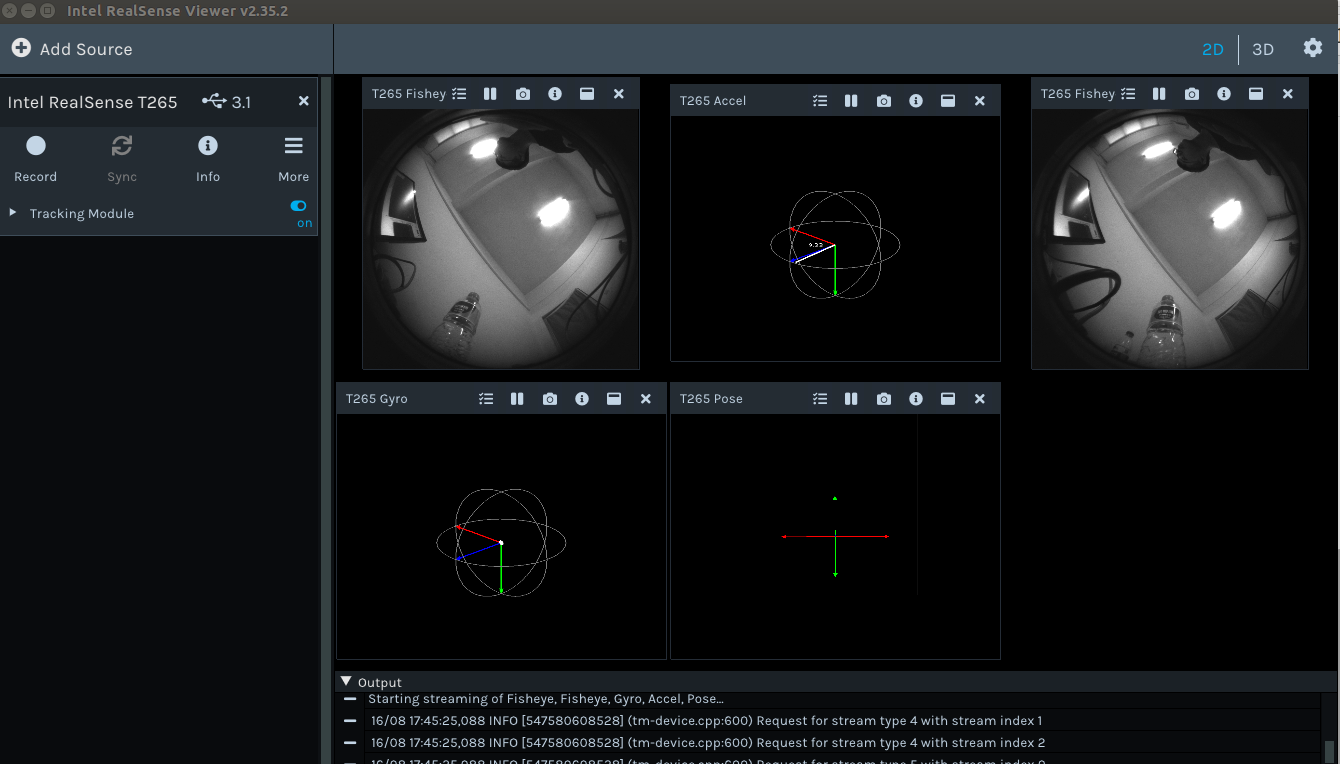Open stream options list on T265 Gyro

tap(486, 399)
